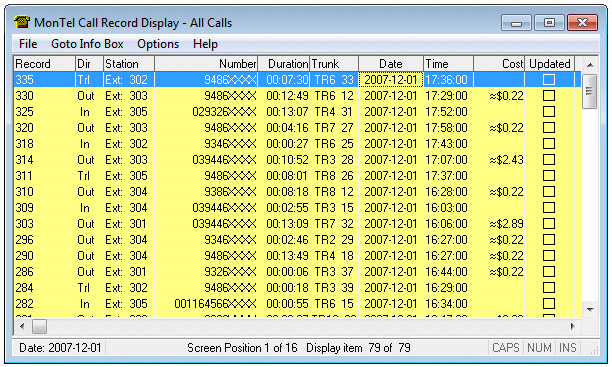Minimize the MonTel Call Record window
This screenshot has height=367, width=612.
tap(516, 23)
